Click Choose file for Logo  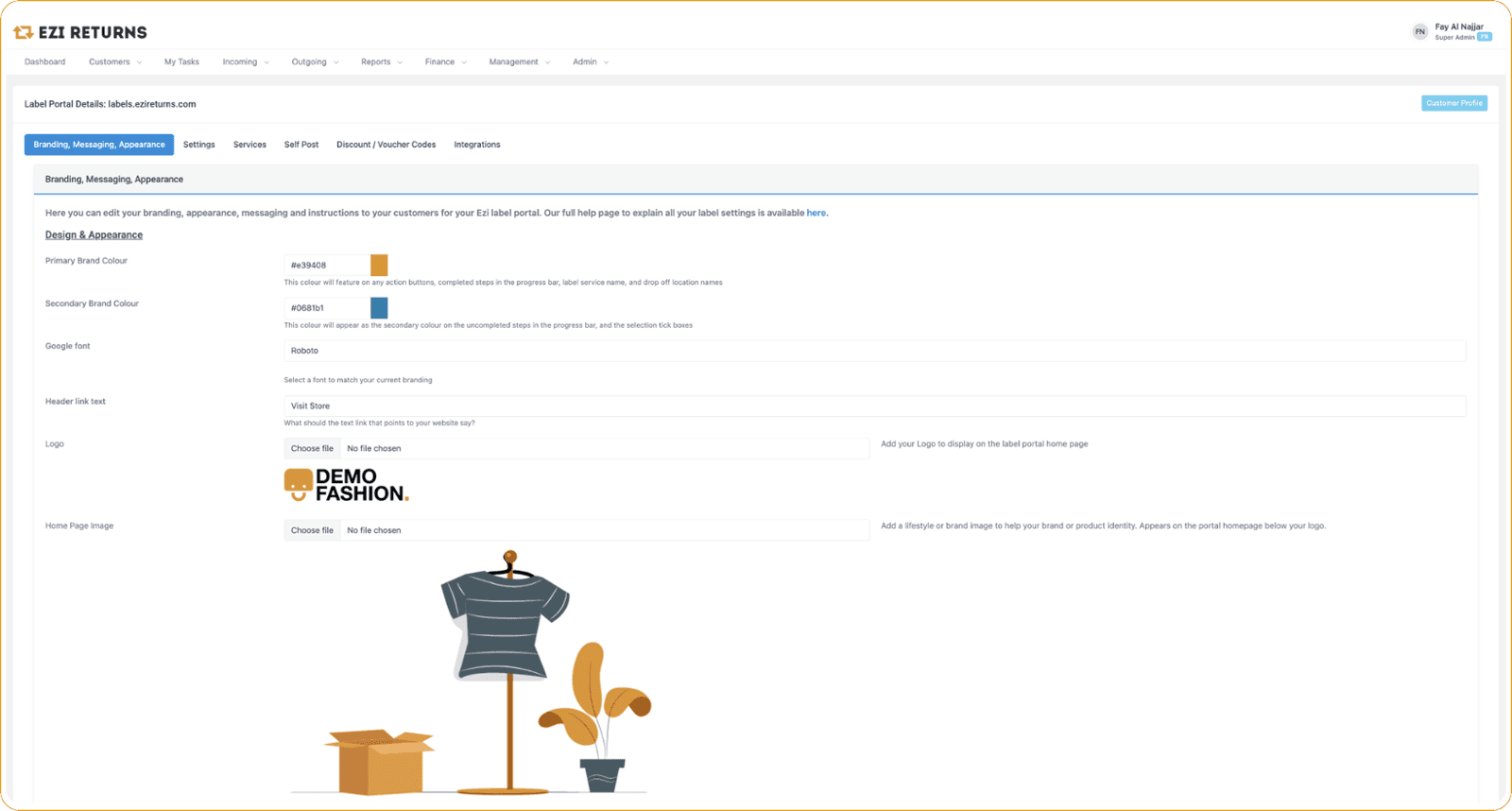(x=312, y=449)
